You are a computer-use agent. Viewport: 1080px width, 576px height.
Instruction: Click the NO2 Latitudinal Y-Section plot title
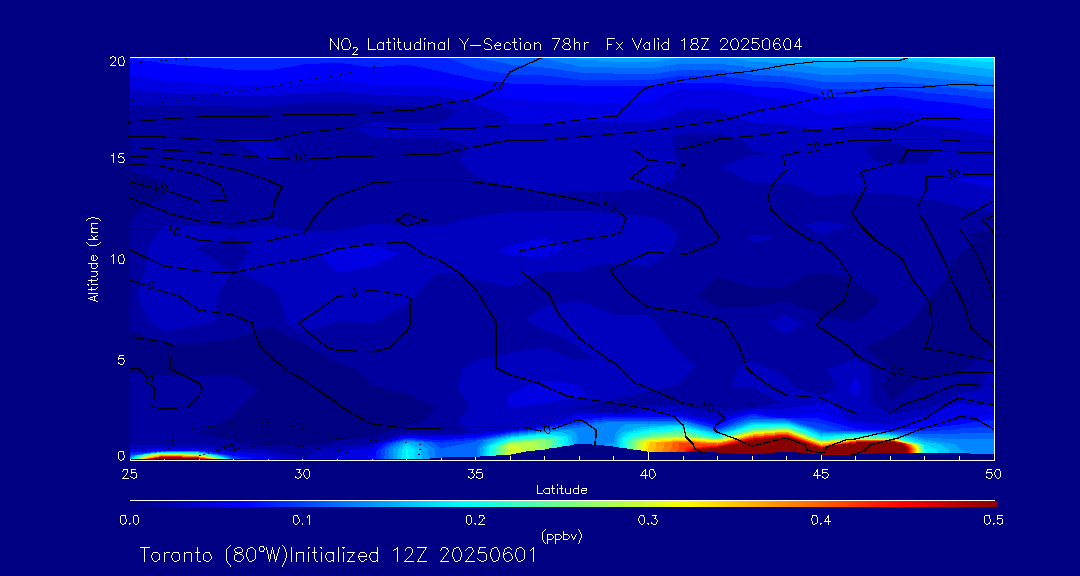[x=565, y=44]
